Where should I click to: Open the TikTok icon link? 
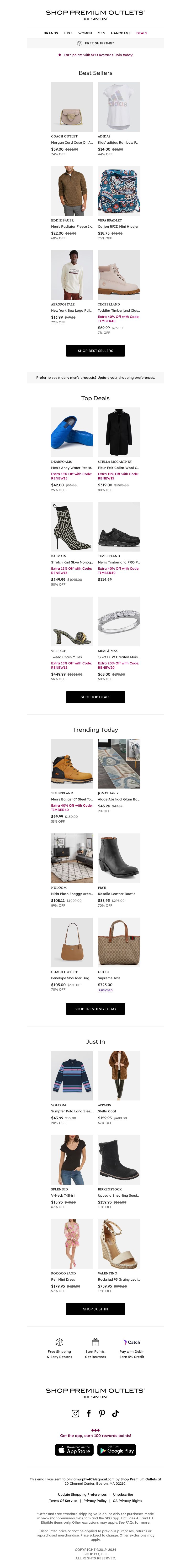(116, 1413)
